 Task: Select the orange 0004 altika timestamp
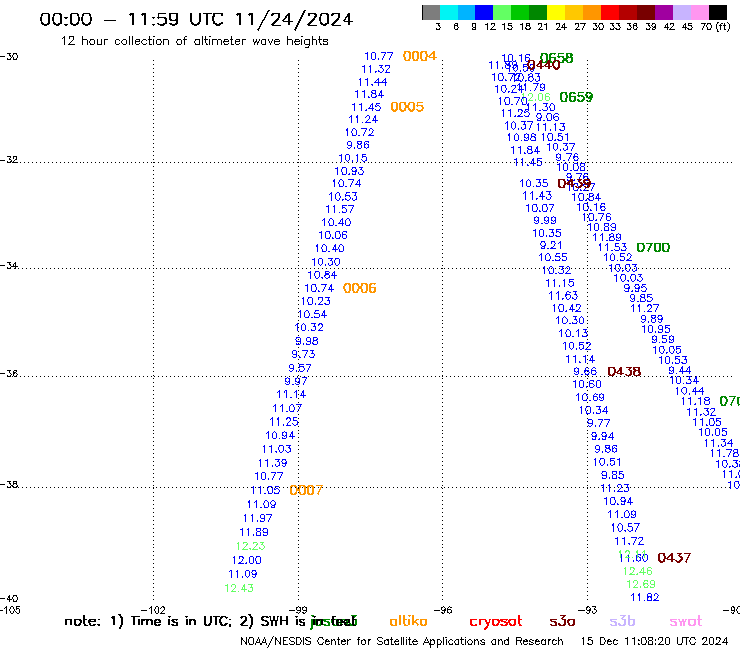point(420,56)
